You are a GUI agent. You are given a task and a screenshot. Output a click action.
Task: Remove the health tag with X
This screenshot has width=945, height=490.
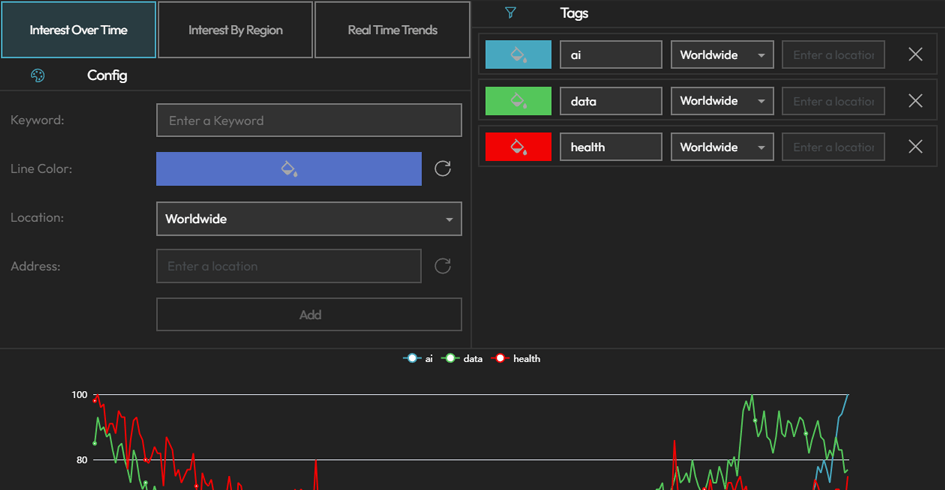pyautogui.click(x=915, y=147)
